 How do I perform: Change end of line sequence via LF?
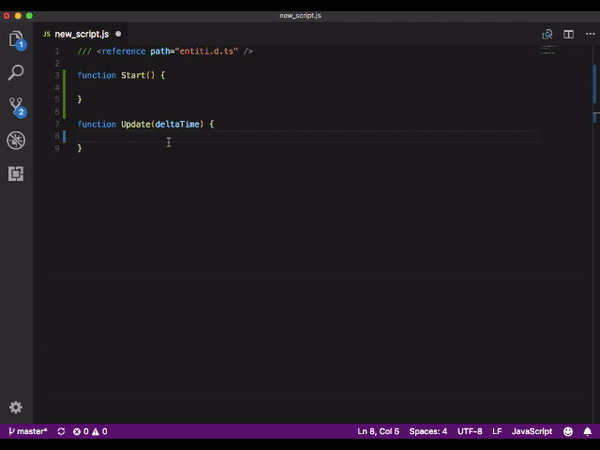(x=497, y=432)
